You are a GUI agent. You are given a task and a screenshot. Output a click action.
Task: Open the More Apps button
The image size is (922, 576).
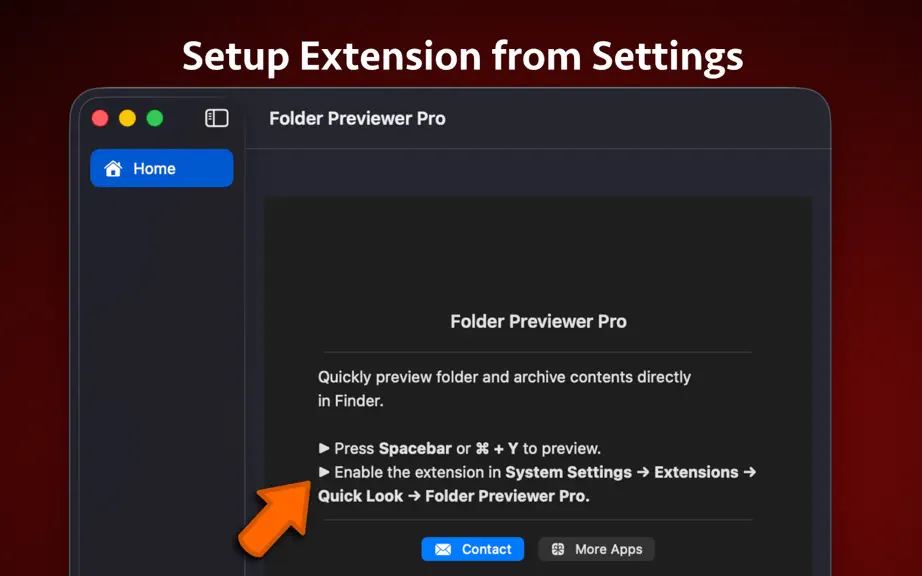coord(596,549)
